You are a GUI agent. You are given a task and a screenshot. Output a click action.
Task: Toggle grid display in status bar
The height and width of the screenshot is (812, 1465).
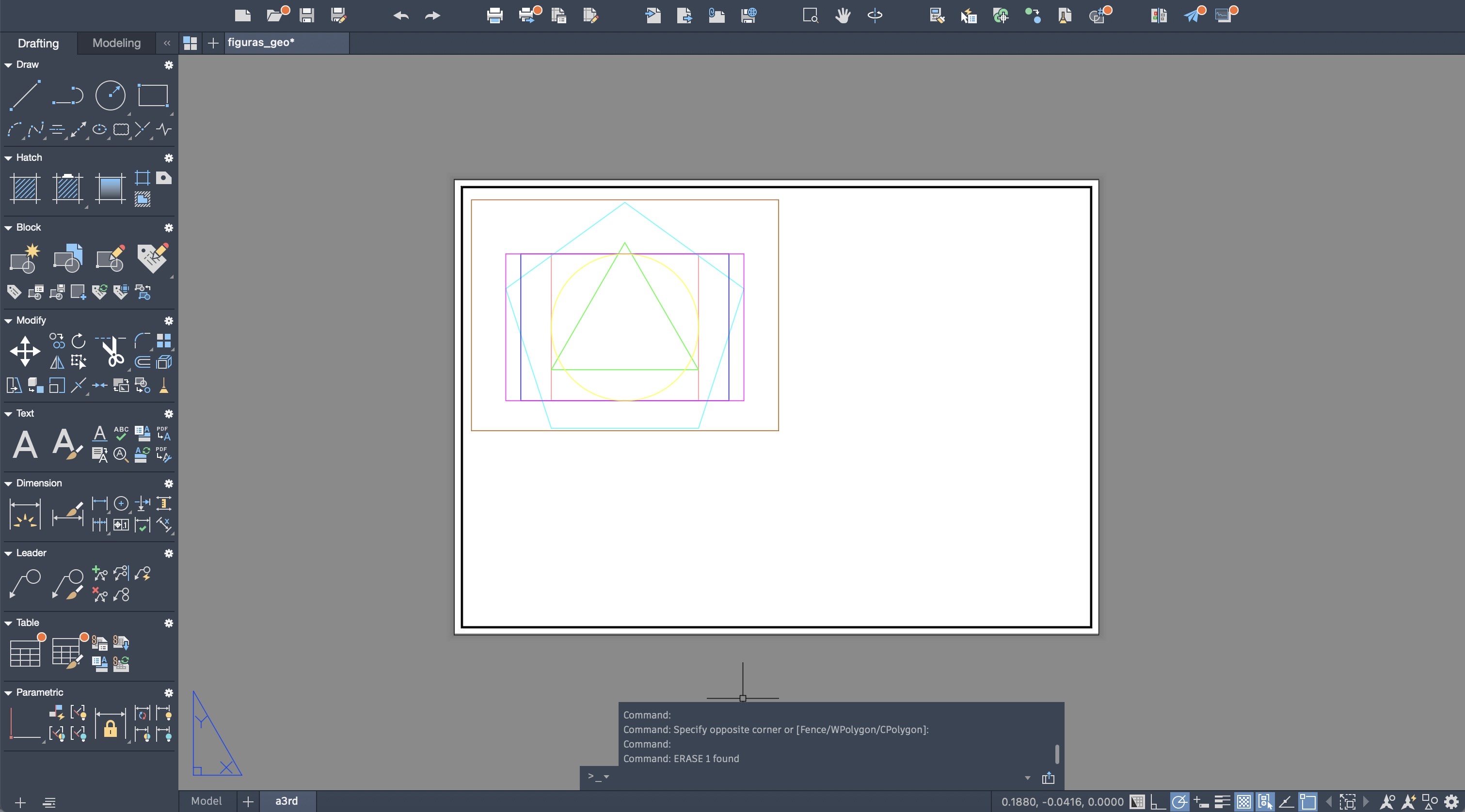(1137, 802)
